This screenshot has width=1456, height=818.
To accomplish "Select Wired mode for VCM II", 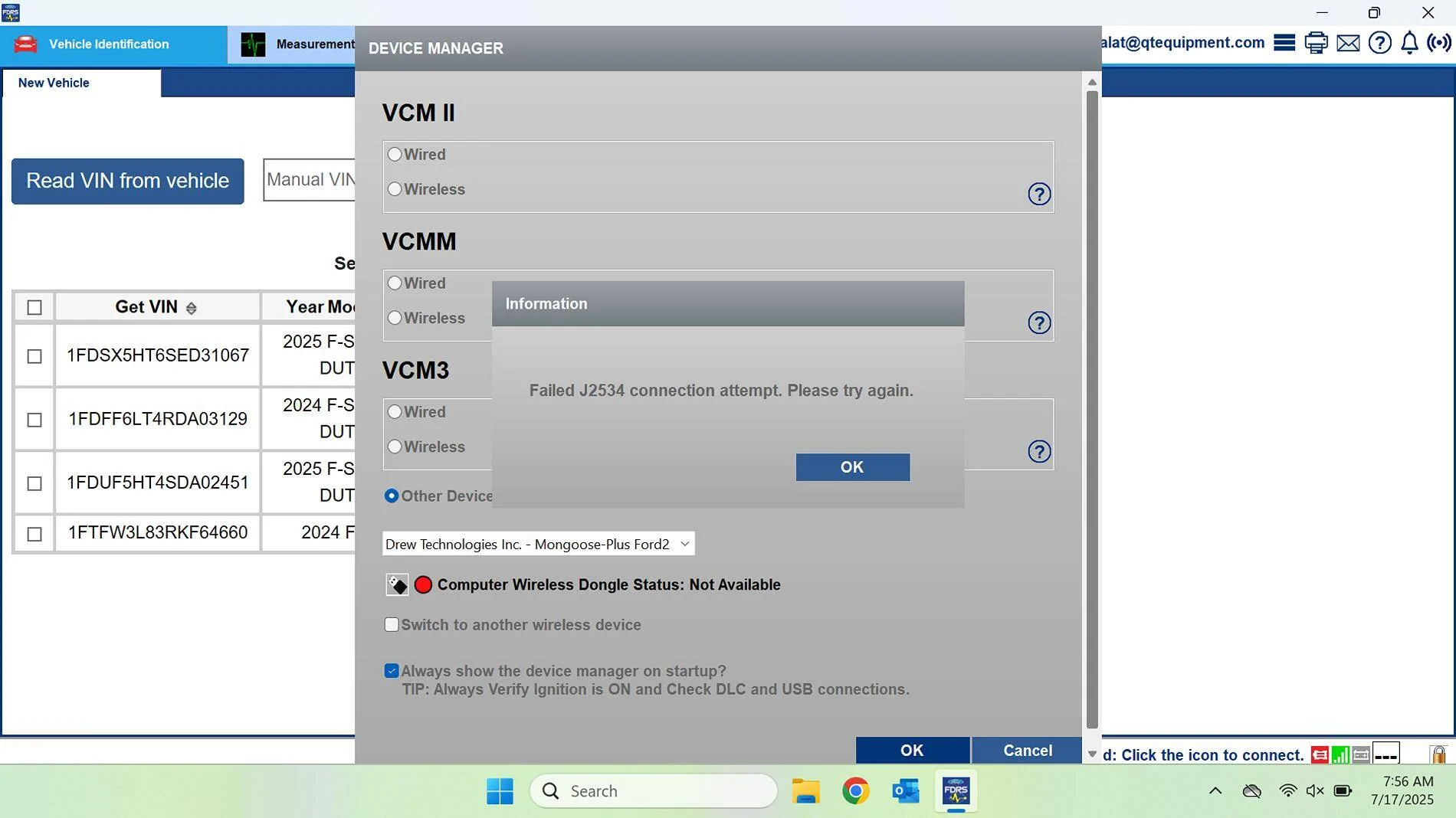I will (395, 154).
